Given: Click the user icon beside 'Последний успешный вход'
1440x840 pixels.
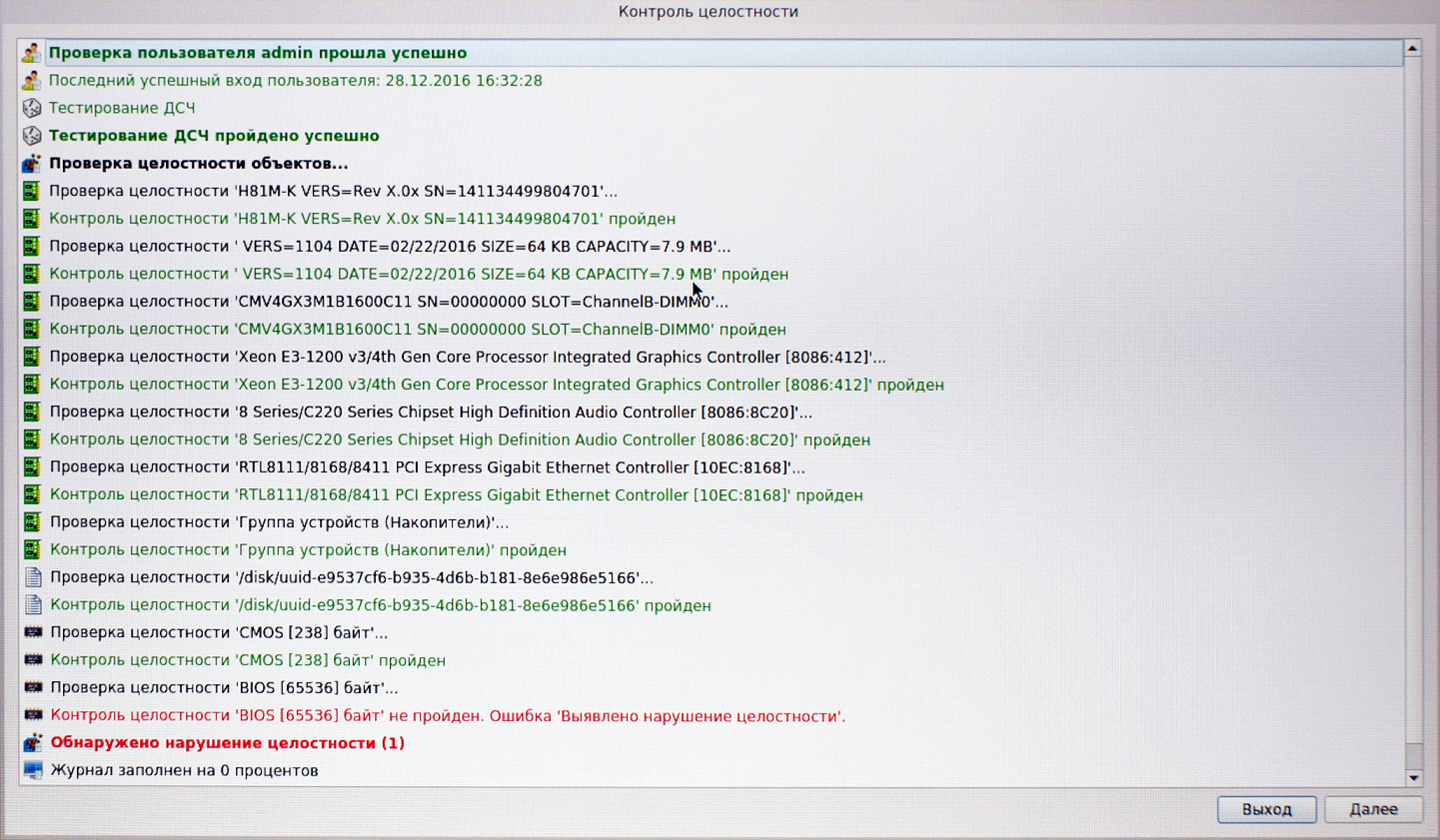Looking at the screenshot, I should 31,80.
